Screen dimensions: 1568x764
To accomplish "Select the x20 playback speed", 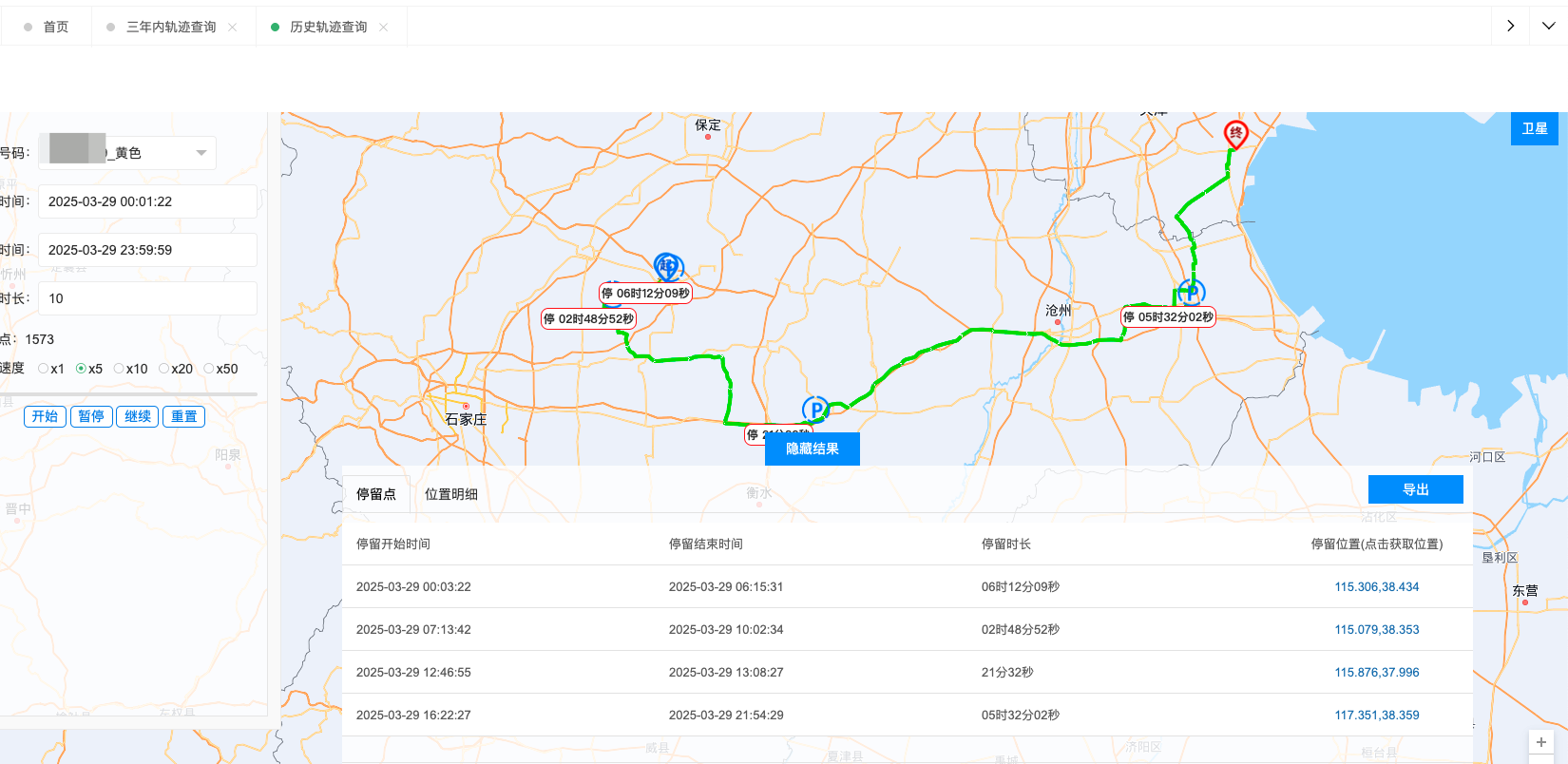I will pyautogui.click(x=176, y=369).
